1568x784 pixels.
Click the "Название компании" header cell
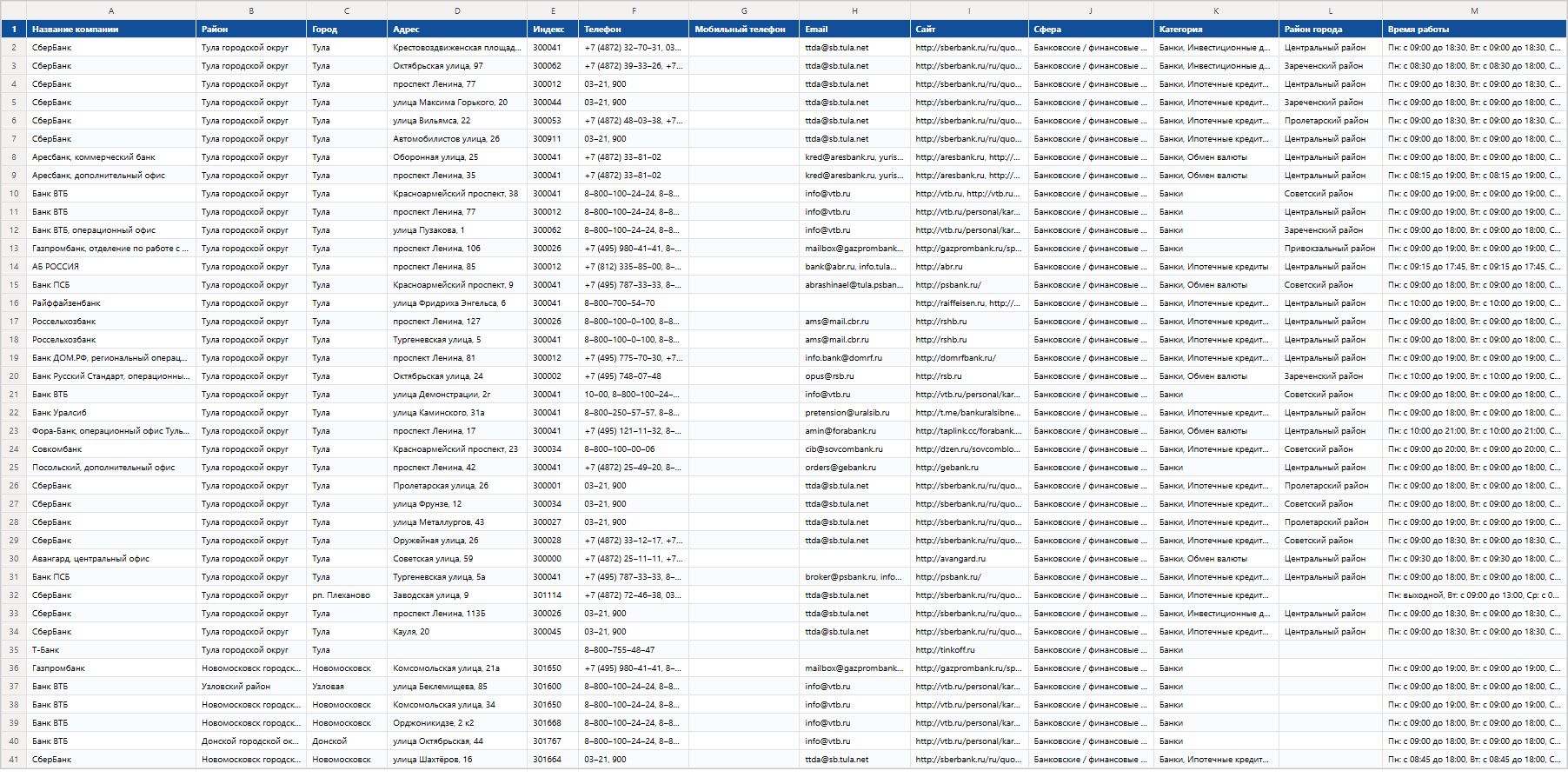click(111, 29)
